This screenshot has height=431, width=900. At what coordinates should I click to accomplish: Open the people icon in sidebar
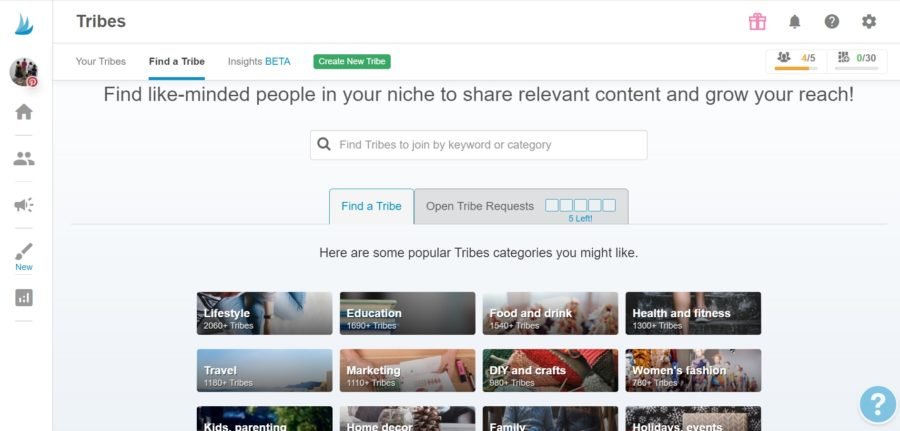point(24,158)
